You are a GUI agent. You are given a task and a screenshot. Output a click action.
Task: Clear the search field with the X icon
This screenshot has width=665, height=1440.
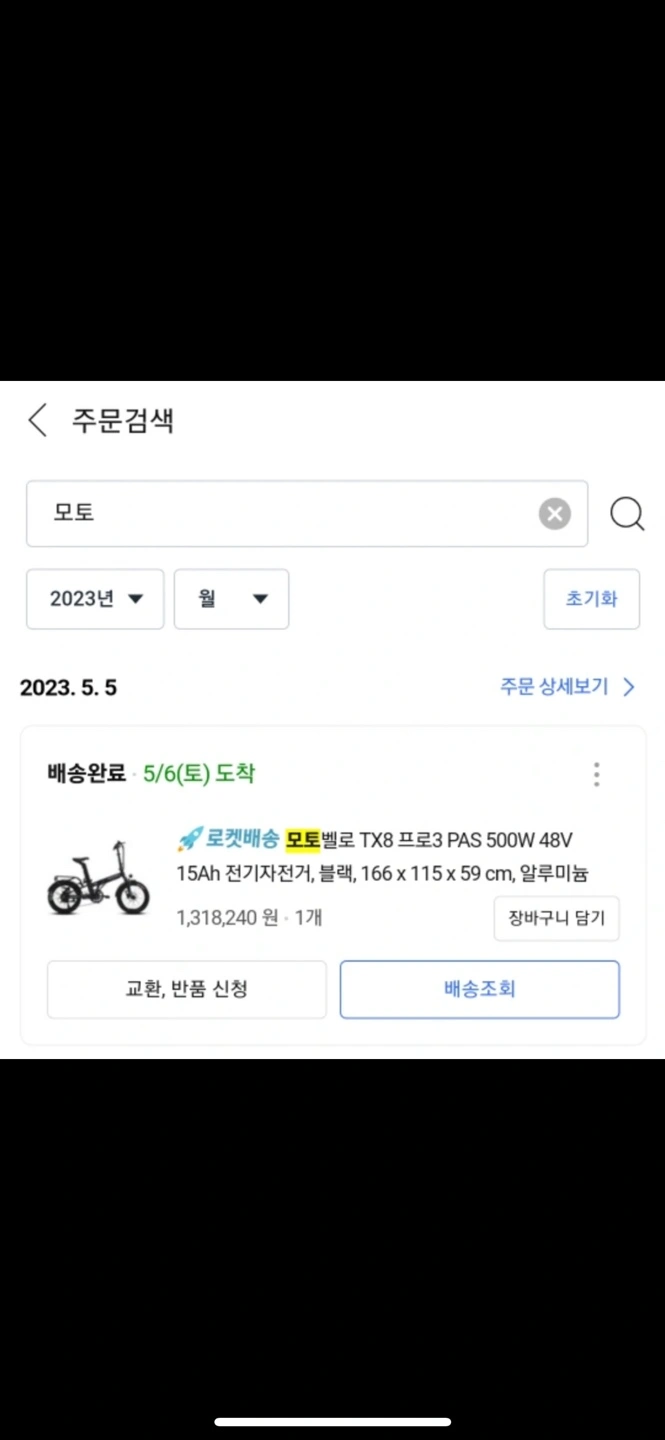pyautogui.click(x=554, y=513)
